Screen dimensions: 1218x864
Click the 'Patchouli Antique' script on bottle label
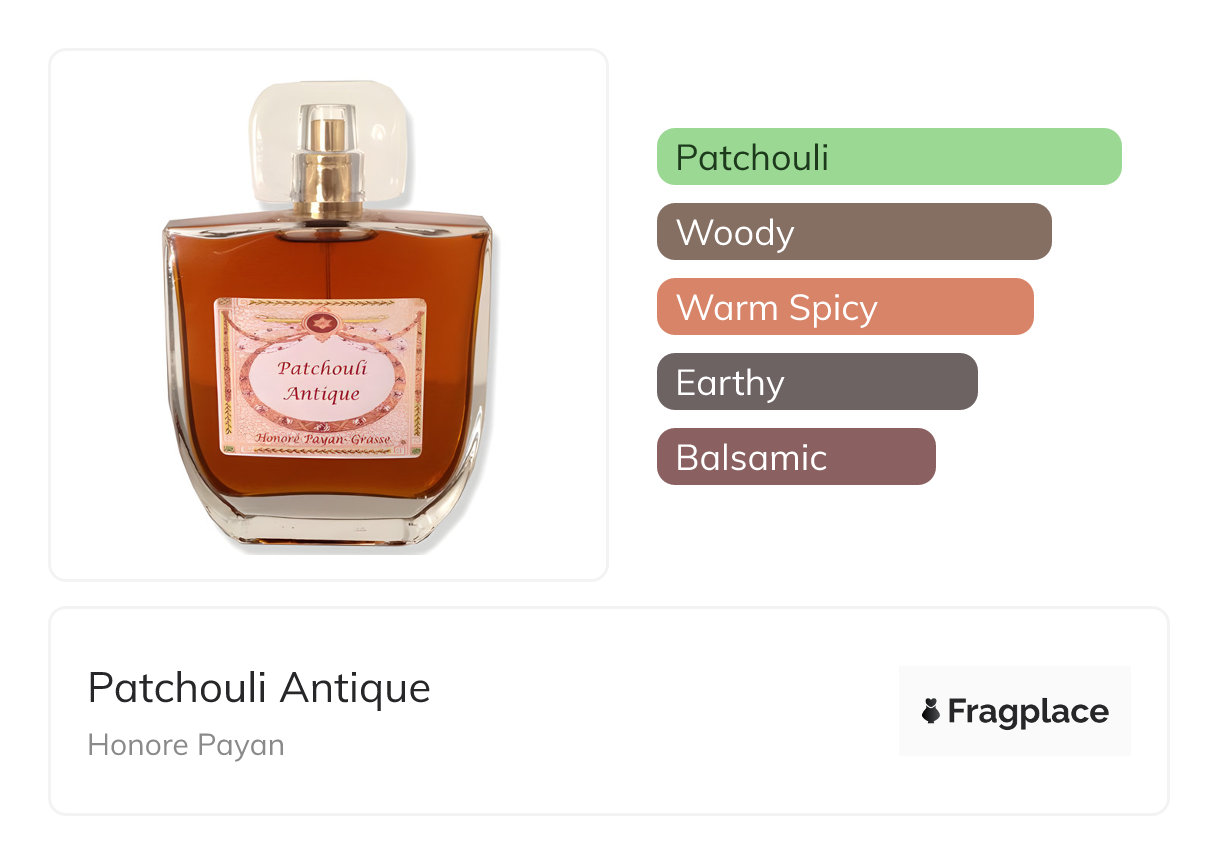pyautogui.click(x=322, y=380)
